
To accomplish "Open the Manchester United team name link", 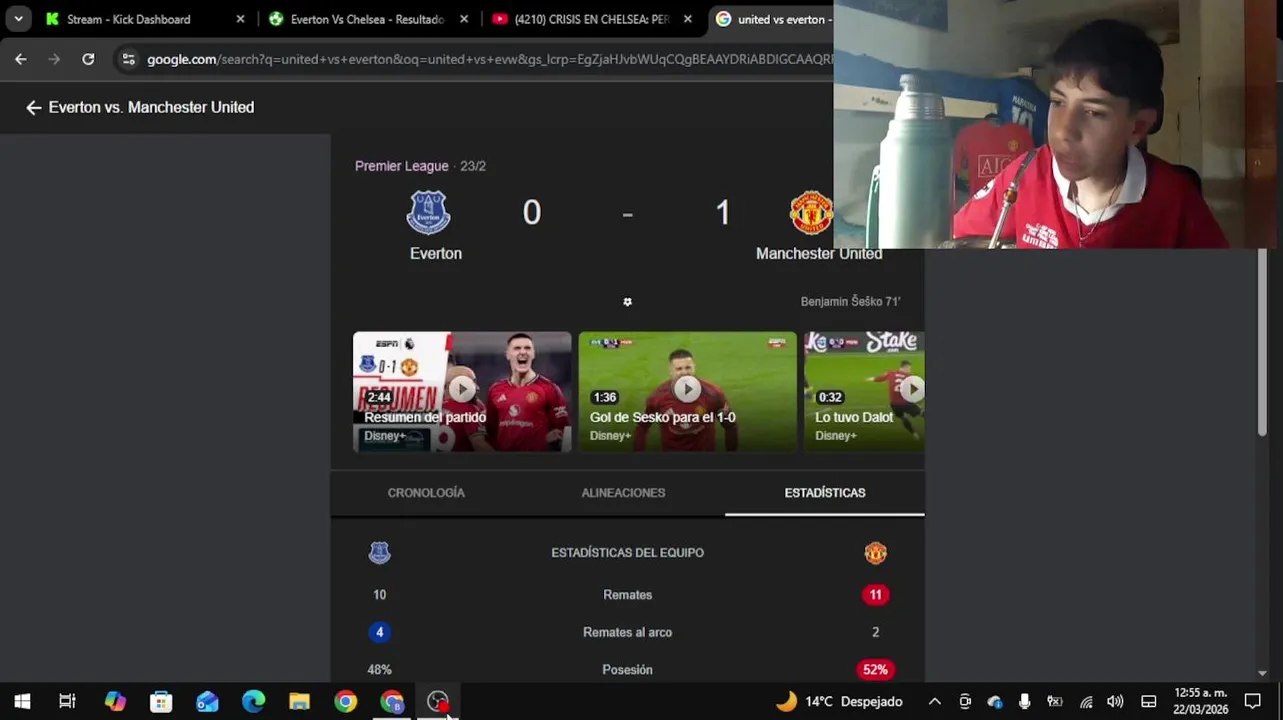I will 819,254.
